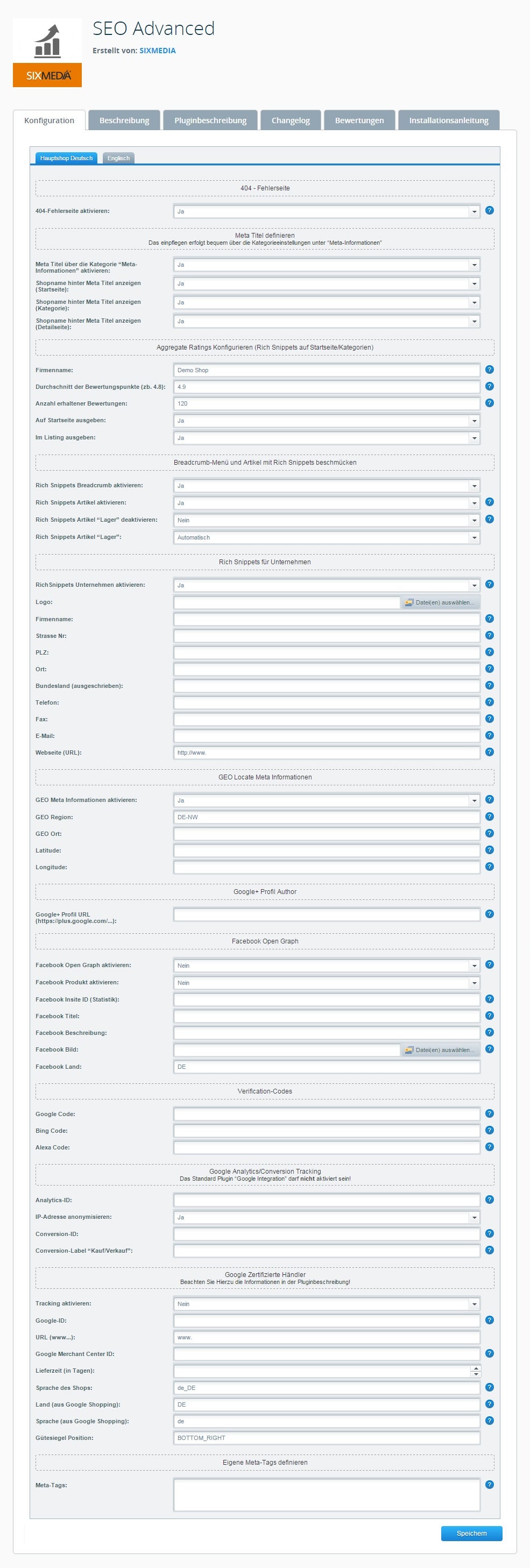Open help for GEO Meta Informationen aktivieren
Image resolution: width=530 pixels, height=1568 pixels.
pos(489,800)
